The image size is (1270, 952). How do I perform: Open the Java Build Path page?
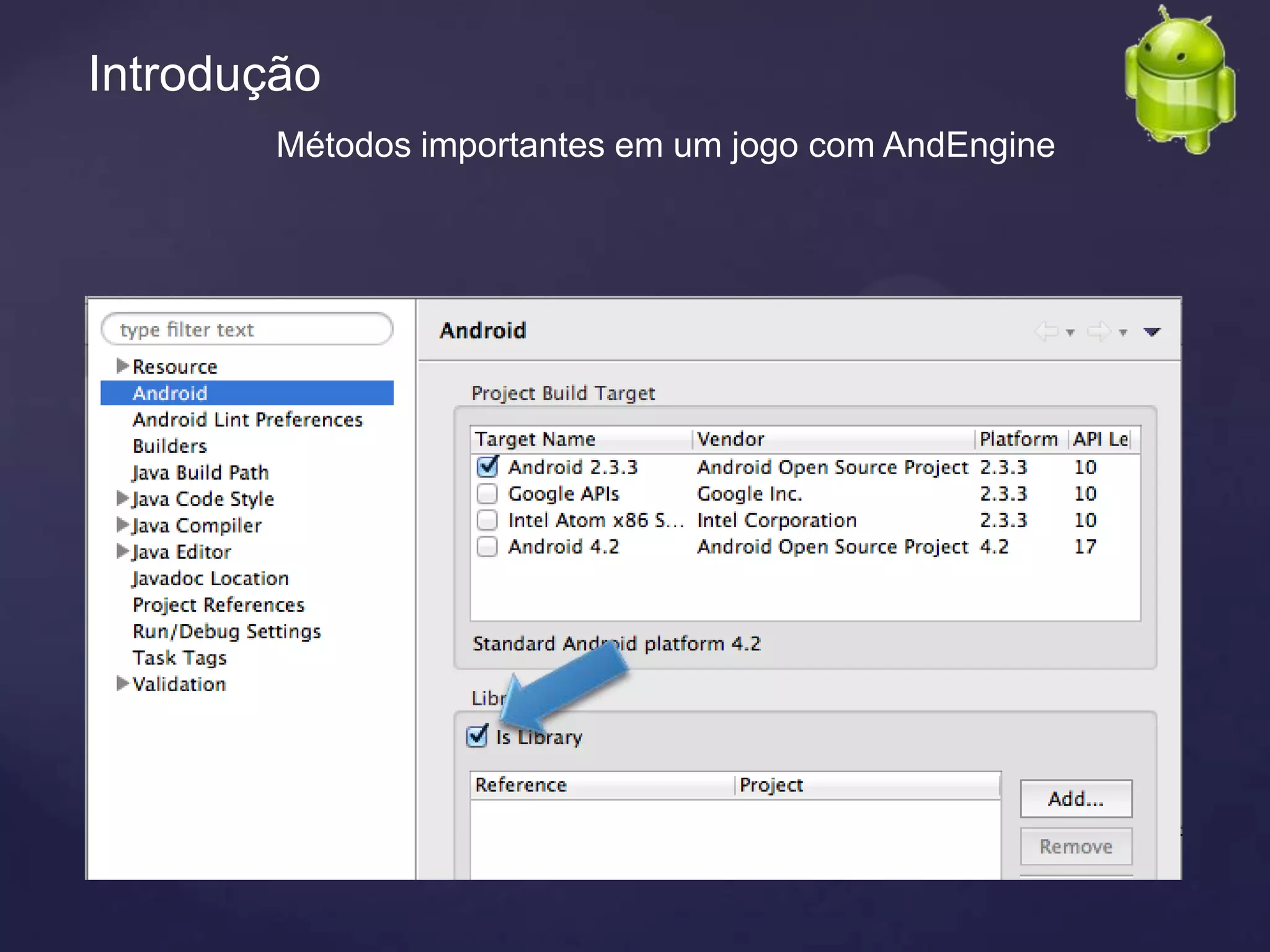click(x=200, y=473)
